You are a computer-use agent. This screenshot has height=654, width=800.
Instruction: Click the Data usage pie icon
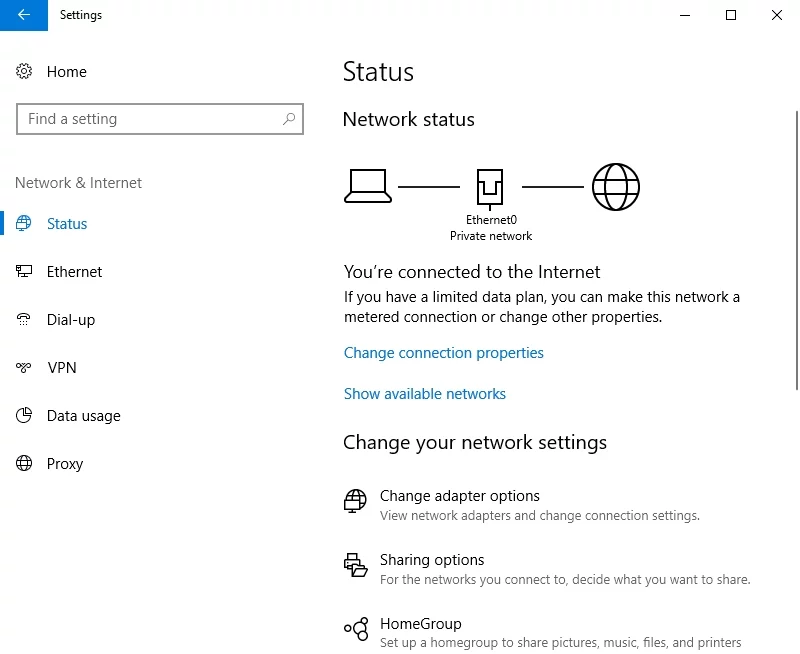tap(25, 416)
